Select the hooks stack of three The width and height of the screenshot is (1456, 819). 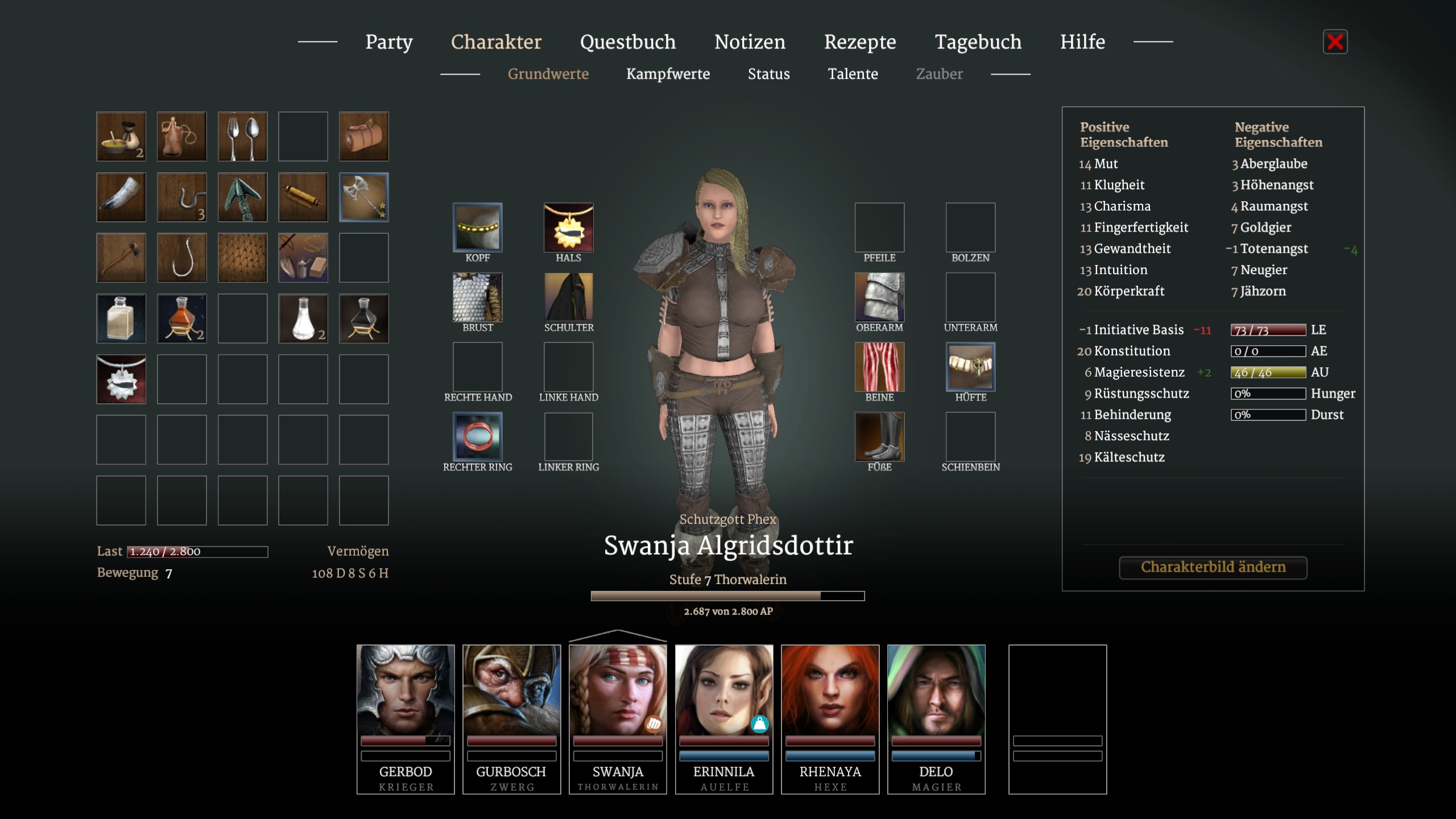pyautogui.click(x=182, y=197)
